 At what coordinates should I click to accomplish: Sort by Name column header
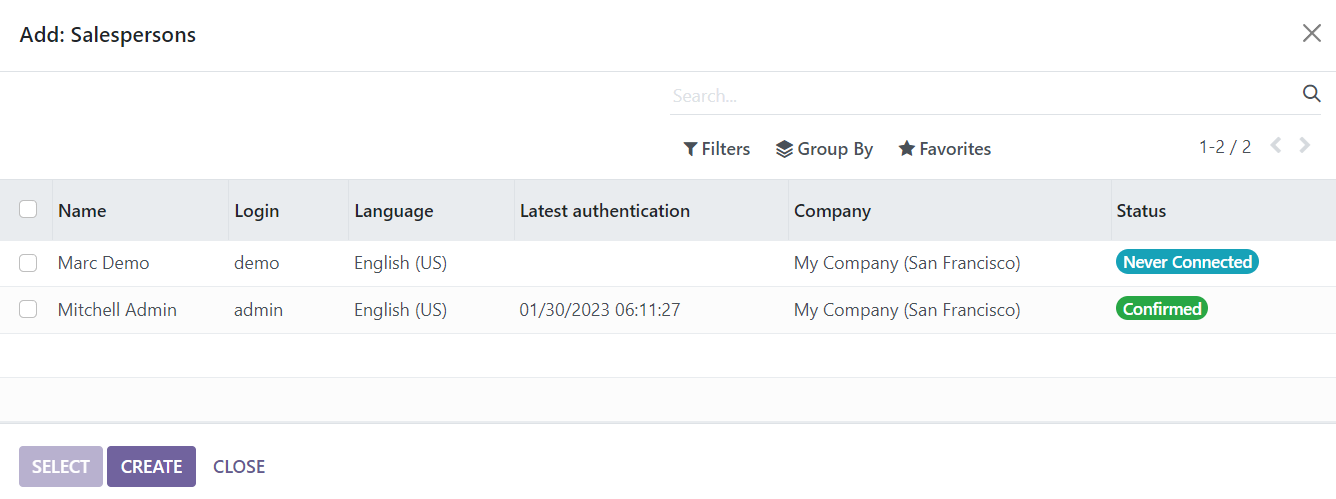(82, 211)
